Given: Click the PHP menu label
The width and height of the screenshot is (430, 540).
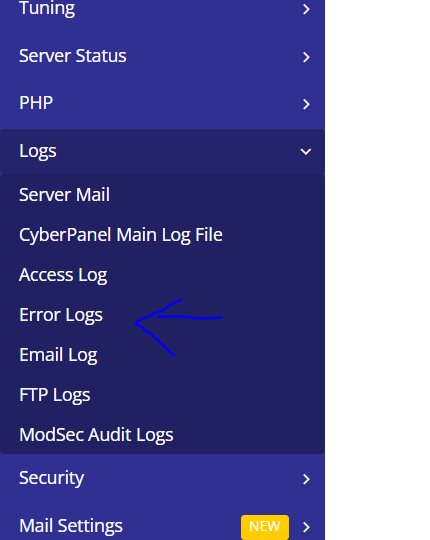Looking at the screenshot, I should coord(36,103).
